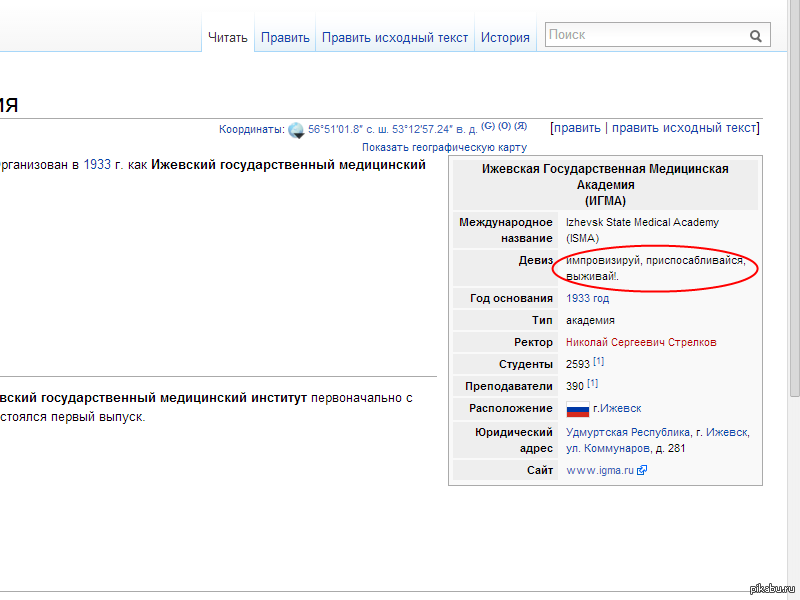The height and width of the screenshot is (600, 800).
Task: Click the Russian flag icon
Action: point(578,409)
